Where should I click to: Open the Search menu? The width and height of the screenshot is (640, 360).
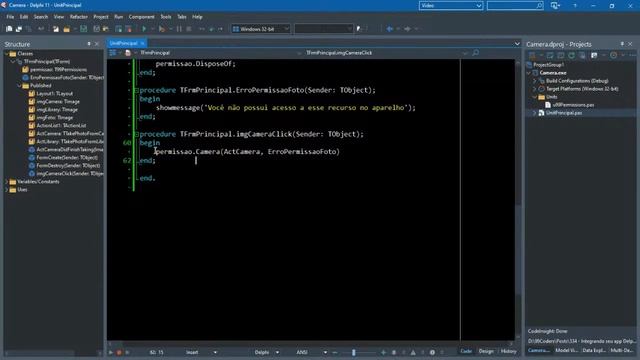click(x=40, y=17)
